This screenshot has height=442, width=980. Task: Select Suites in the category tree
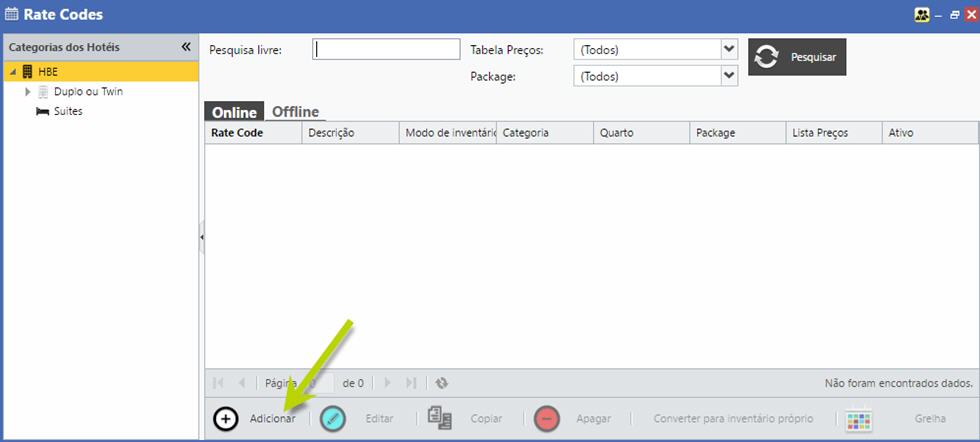click(x=68, y=111)
